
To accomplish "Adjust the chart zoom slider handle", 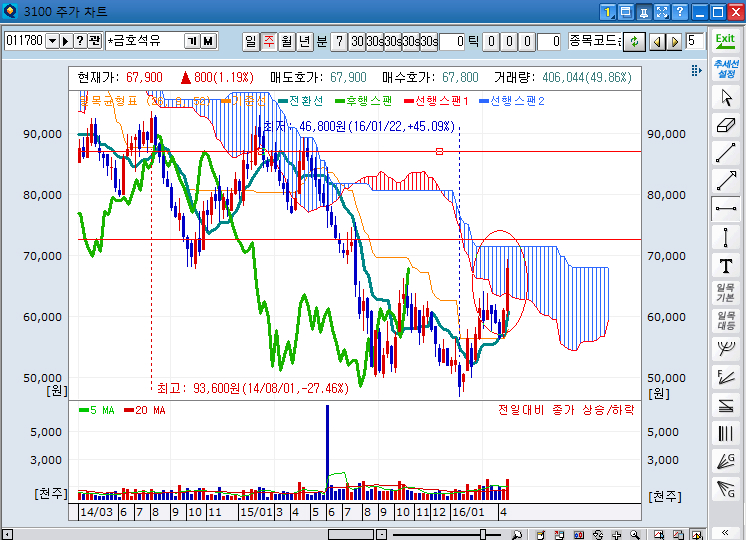I will coord(484,534).
